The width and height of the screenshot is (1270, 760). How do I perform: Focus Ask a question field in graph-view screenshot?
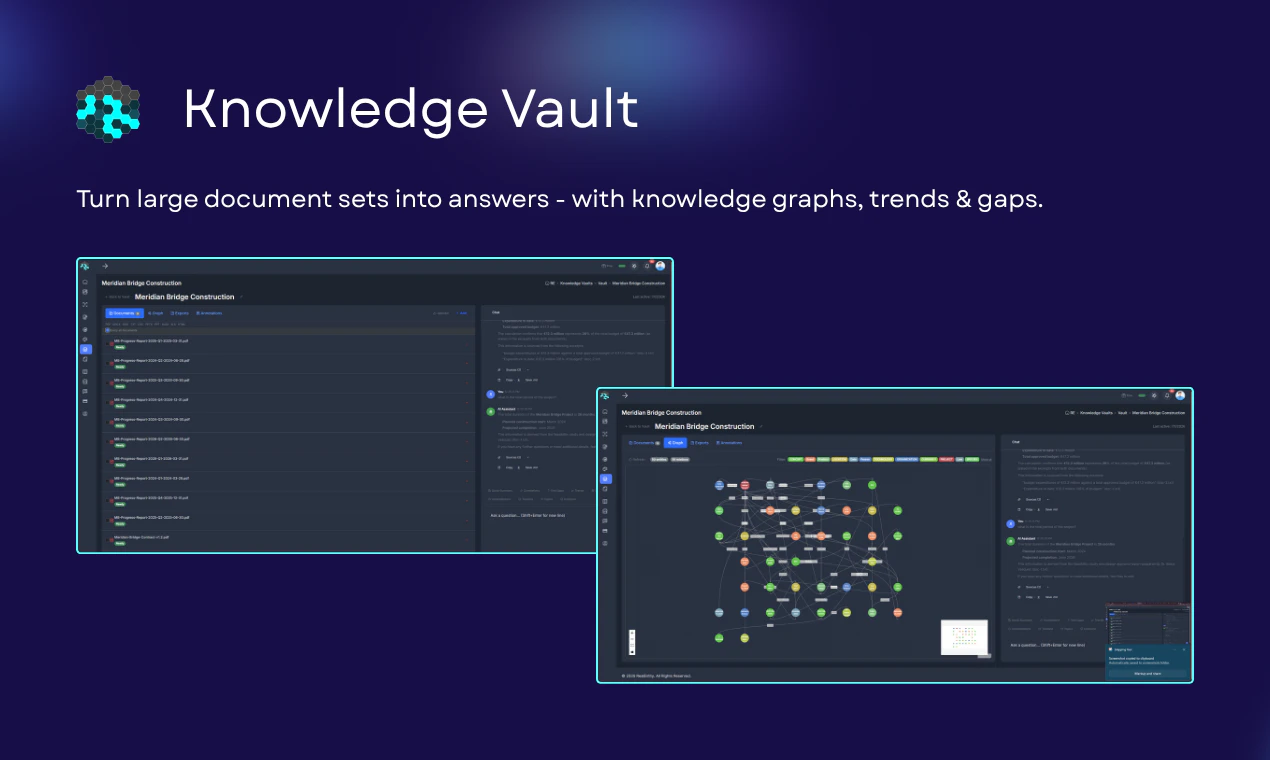pos(1047,645)
